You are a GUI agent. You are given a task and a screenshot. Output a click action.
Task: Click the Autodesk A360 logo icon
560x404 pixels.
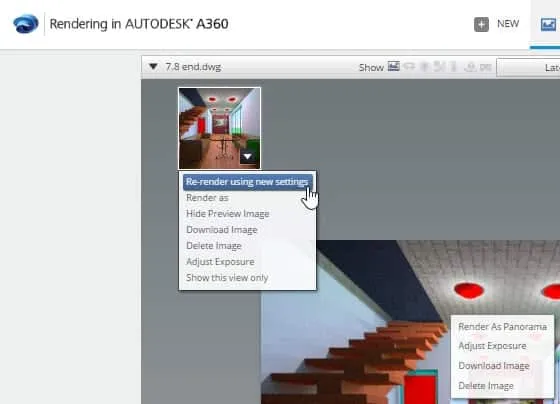pyautogui.click(x=26, y=24)
